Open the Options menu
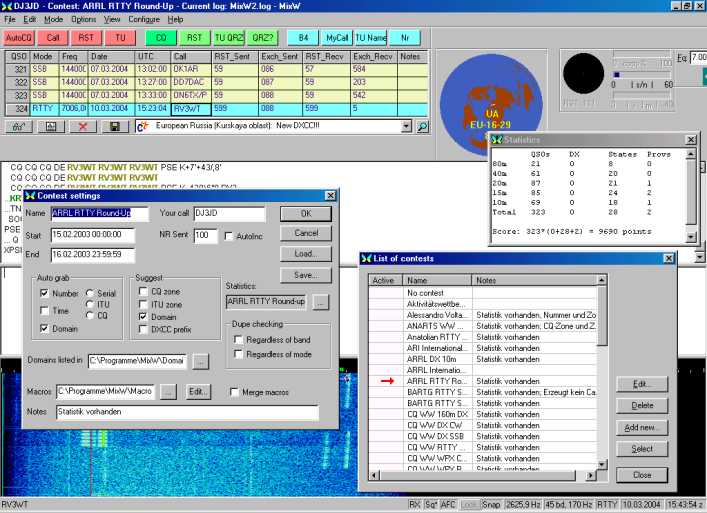The width and height of the screenshot is (707, 513). tap(83, 19)
